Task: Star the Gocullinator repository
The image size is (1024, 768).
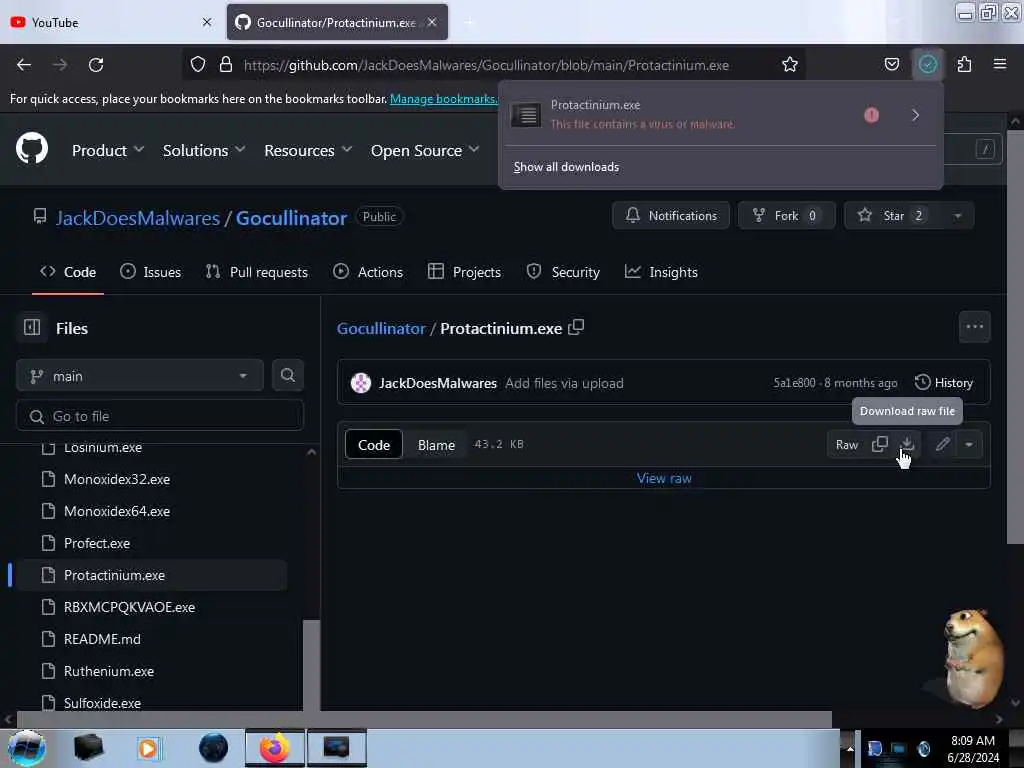Action: [893, 216]
